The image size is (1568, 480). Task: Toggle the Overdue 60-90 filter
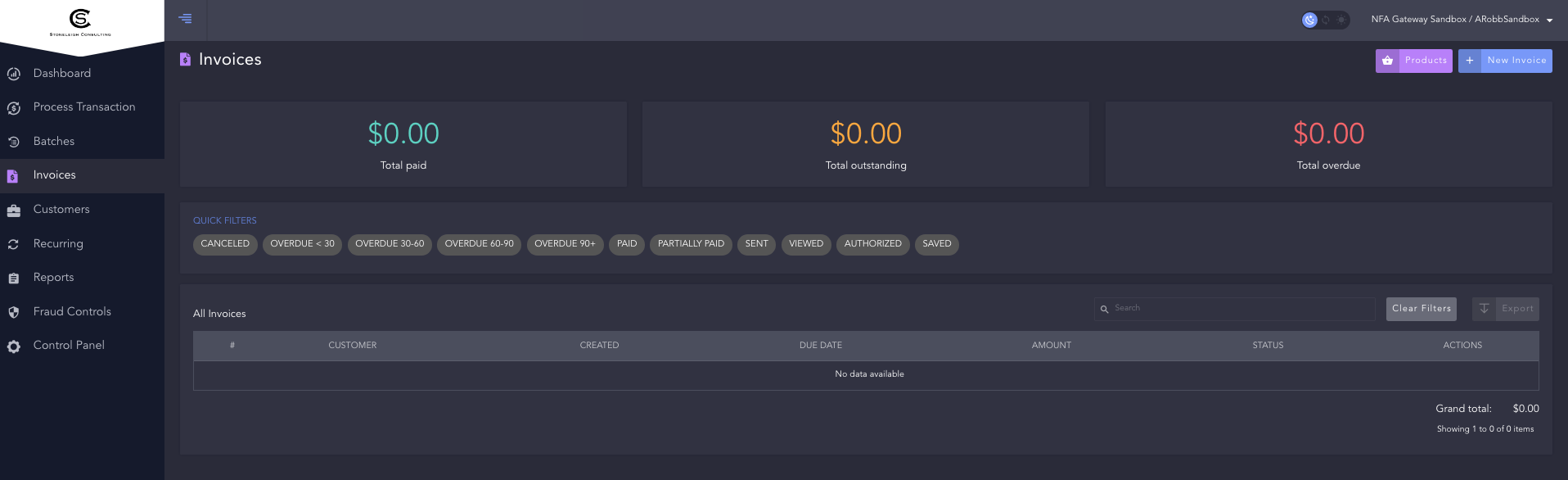click(479, 244)
